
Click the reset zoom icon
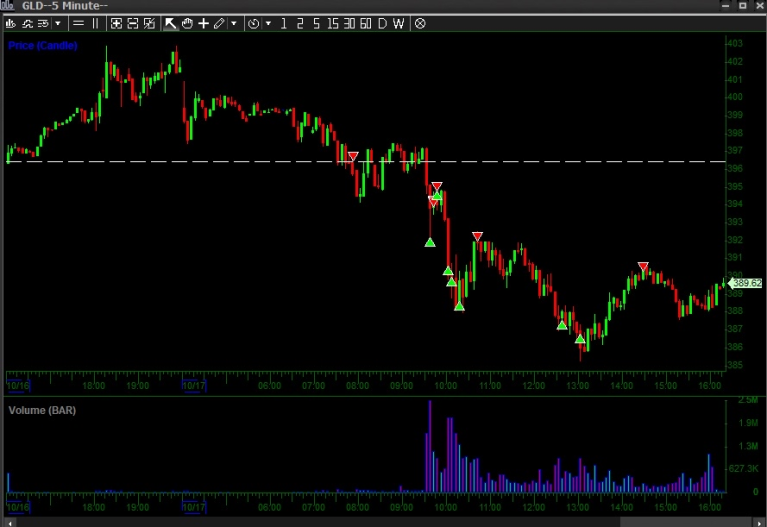click(x=149, y=23)
